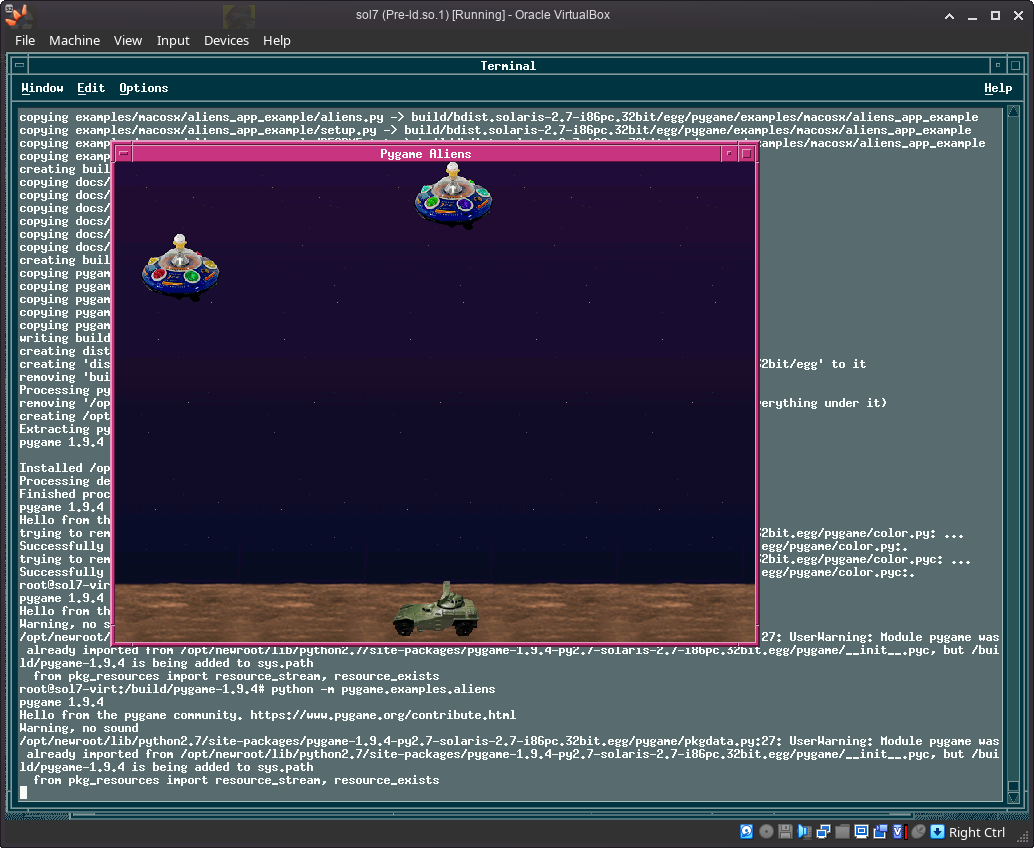Screen dimensions: 1034x848
Task: Open the Pygame Aliens window menu button
Action: (123, 154)
